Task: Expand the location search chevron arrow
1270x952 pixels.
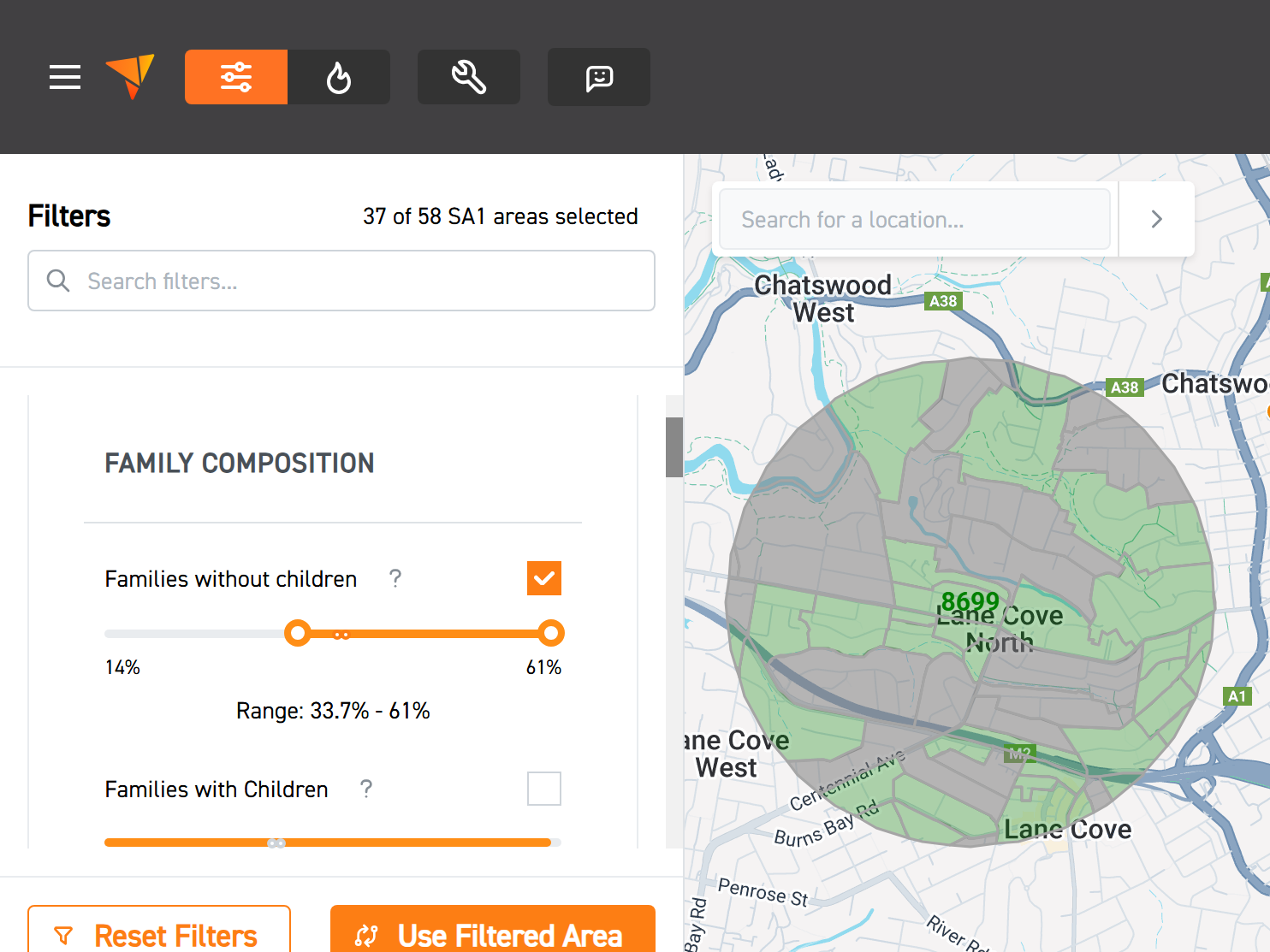Action: pyautogui.click(x=1156, y=220)
